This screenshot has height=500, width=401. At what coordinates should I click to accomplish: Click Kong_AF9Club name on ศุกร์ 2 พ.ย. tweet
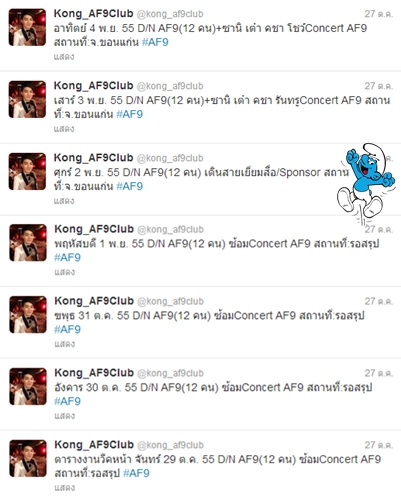click(94, 158)
